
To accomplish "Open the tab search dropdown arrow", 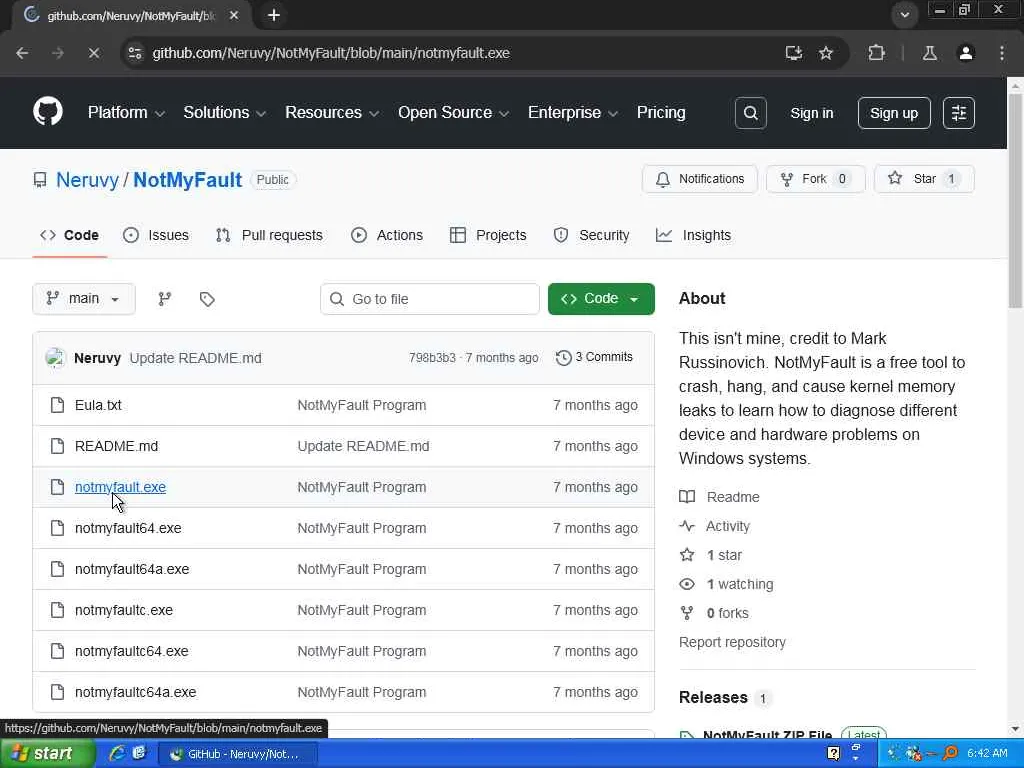I will tap(904, 14).
